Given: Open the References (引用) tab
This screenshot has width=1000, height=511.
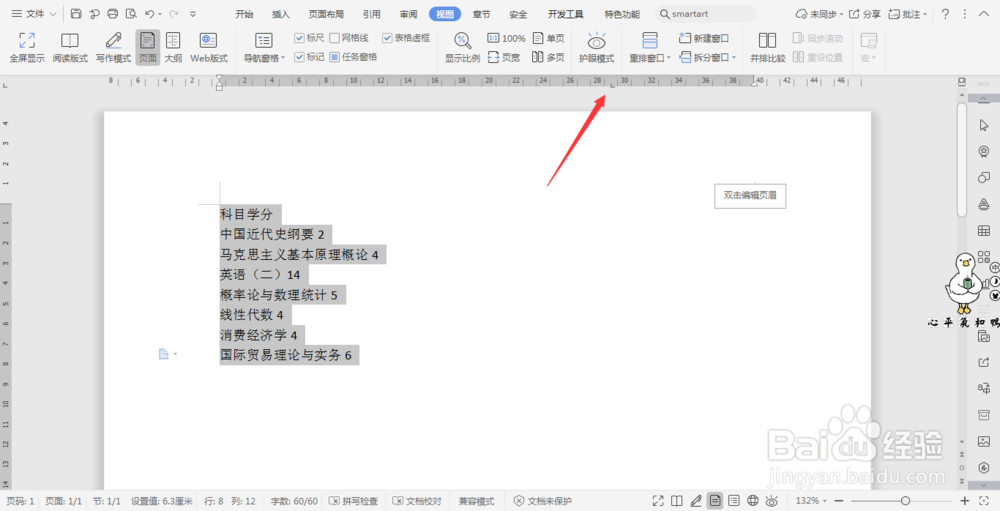Looking at the screenshot, I should point(372,14).
